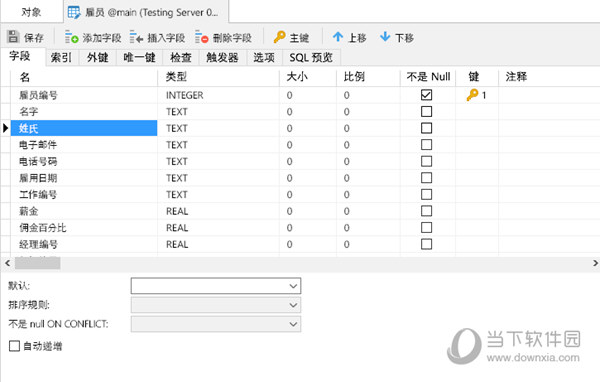This screenshot has width=600, height=382.
Task: Select the 佣金百分比 field name cell
Action: coord(84,227)
